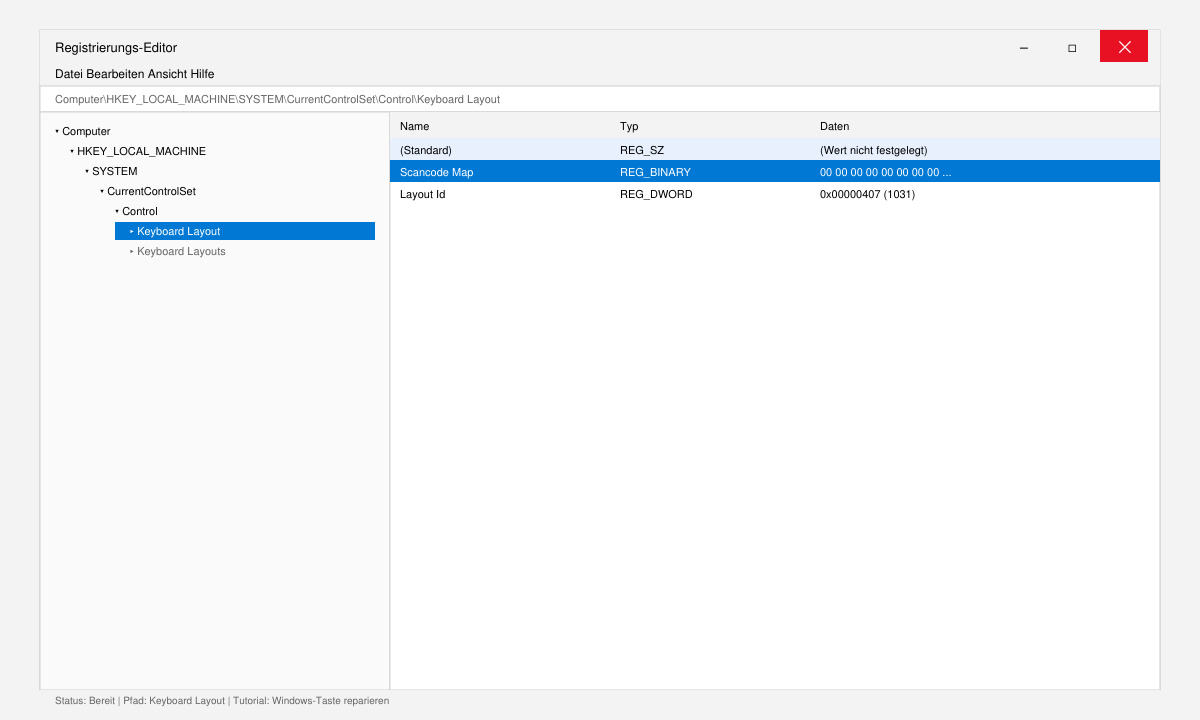Select Computer in the tree
The width and height of the screenshot is (1200, 720).
tap(86, 131)
